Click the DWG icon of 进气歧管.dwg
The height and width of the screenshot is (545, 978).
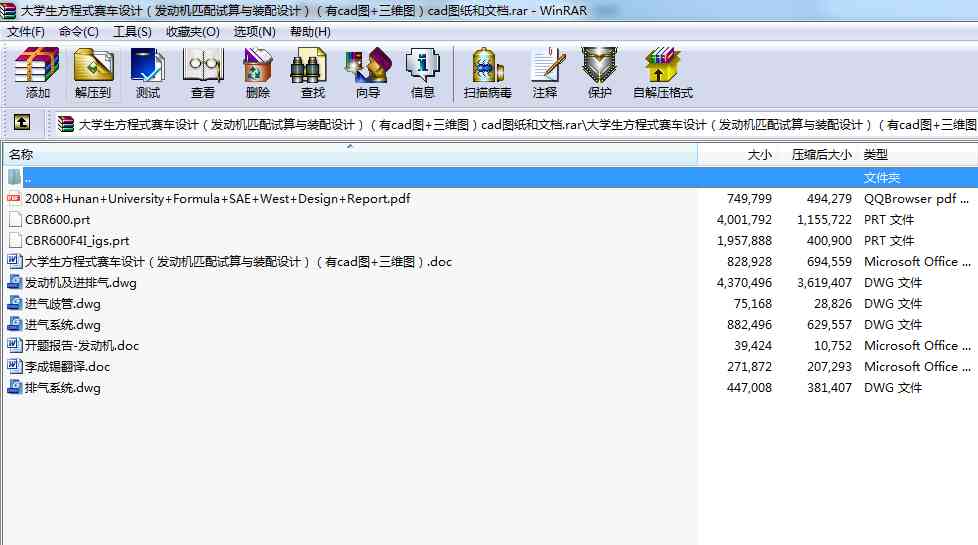[14, 303]
